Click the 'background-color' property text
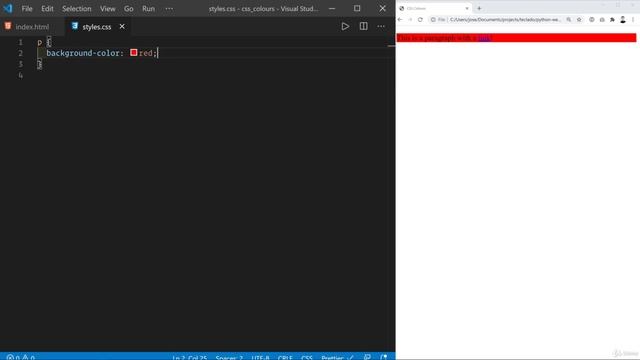640x360 pixels. click(83, 53)
